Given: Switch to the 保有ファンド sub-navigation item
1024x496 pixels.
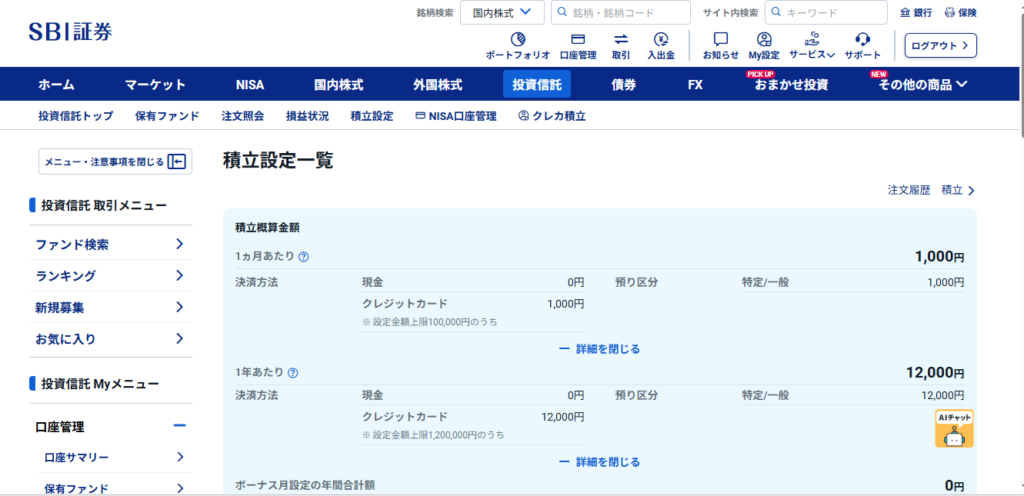Looking at the screenshot, I should click(167, 116).
